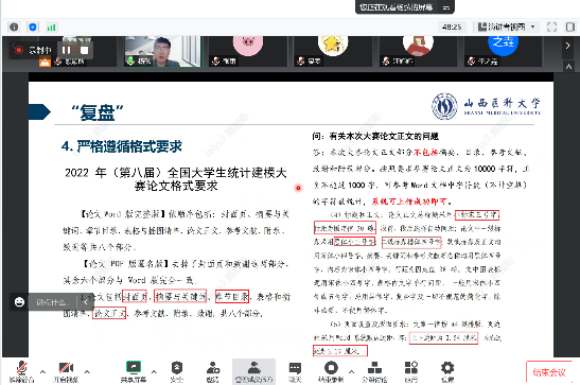Open the speaker view layout dropdown

(506, 27)
